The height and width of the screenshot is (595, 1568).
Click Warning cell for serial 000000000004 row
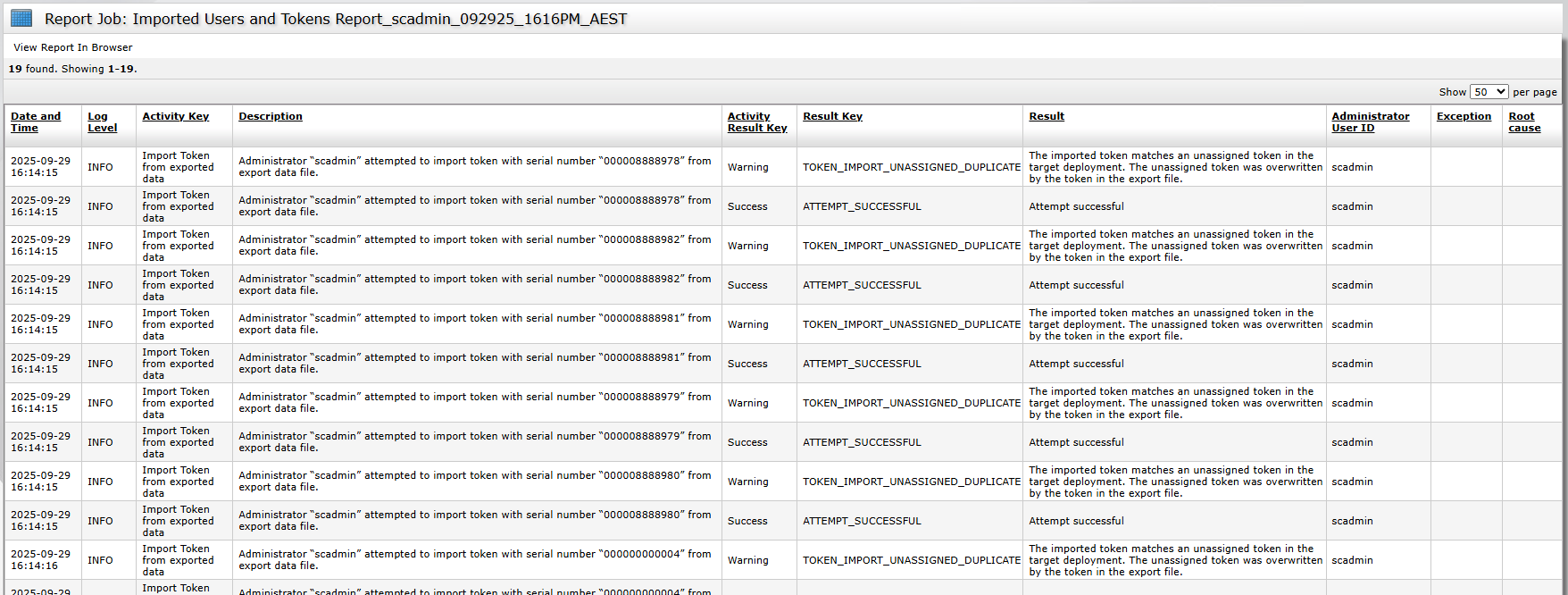tap(747, 560)
